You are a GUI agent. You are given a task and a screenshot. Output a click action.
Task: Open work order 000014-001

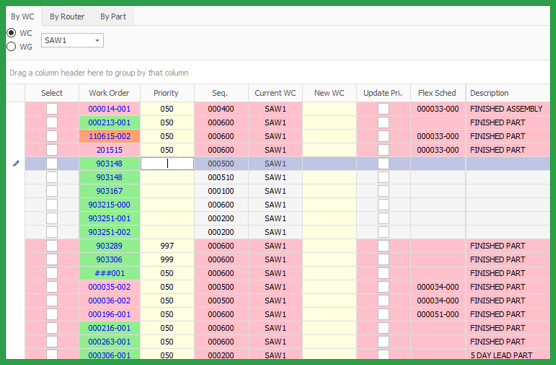pyautogui.click(x=109, y=109)
